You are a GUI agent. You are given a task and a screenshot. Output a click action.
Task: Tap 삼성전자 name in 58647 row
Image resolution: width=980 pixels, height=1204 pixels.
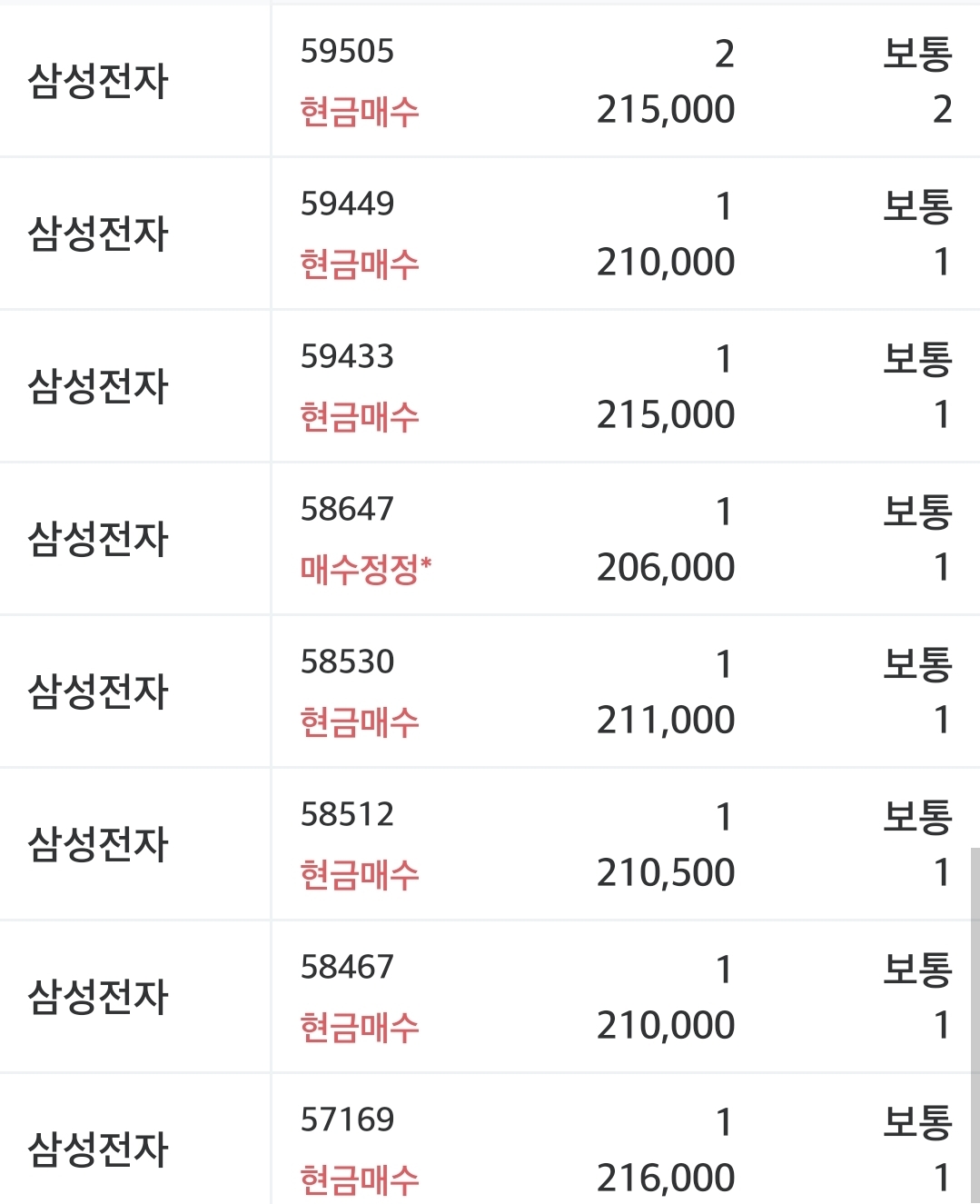[x=98, y=539]
